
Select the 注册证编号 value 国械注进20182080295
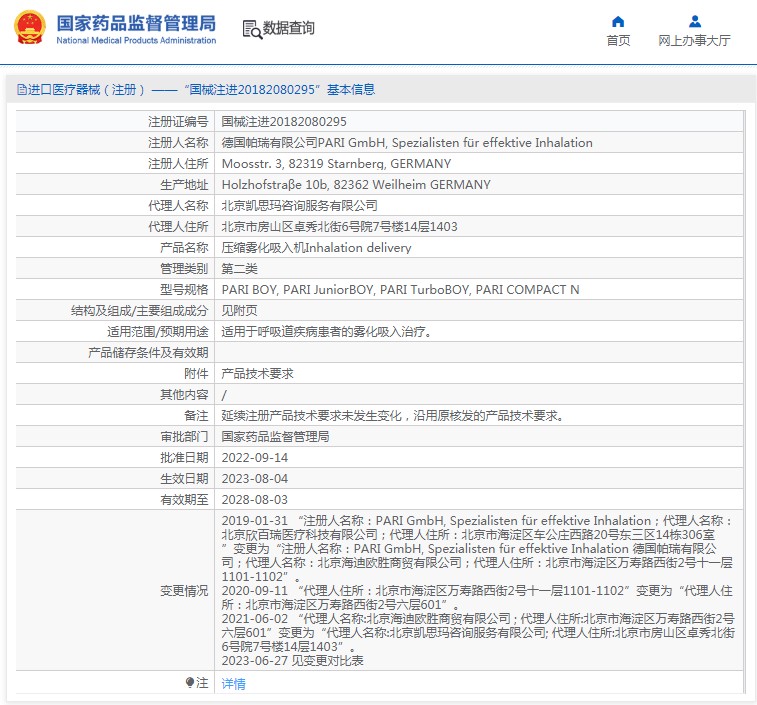(283, 121)
